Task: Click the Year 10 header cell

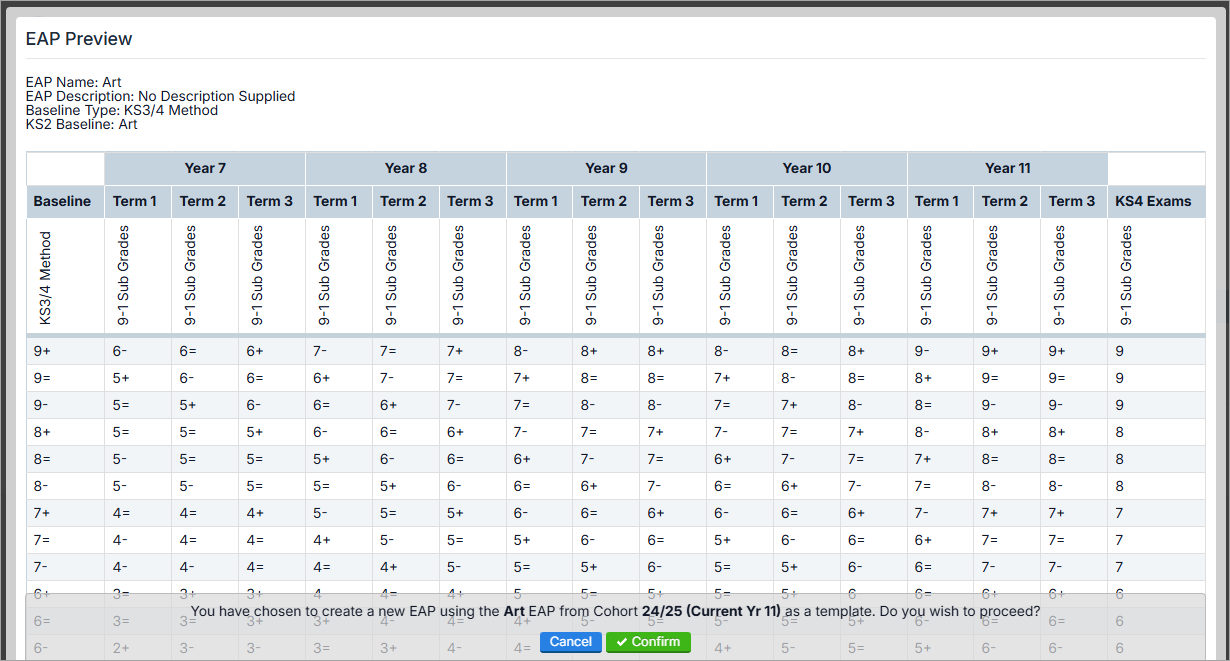Action: [x=806, y=168]
